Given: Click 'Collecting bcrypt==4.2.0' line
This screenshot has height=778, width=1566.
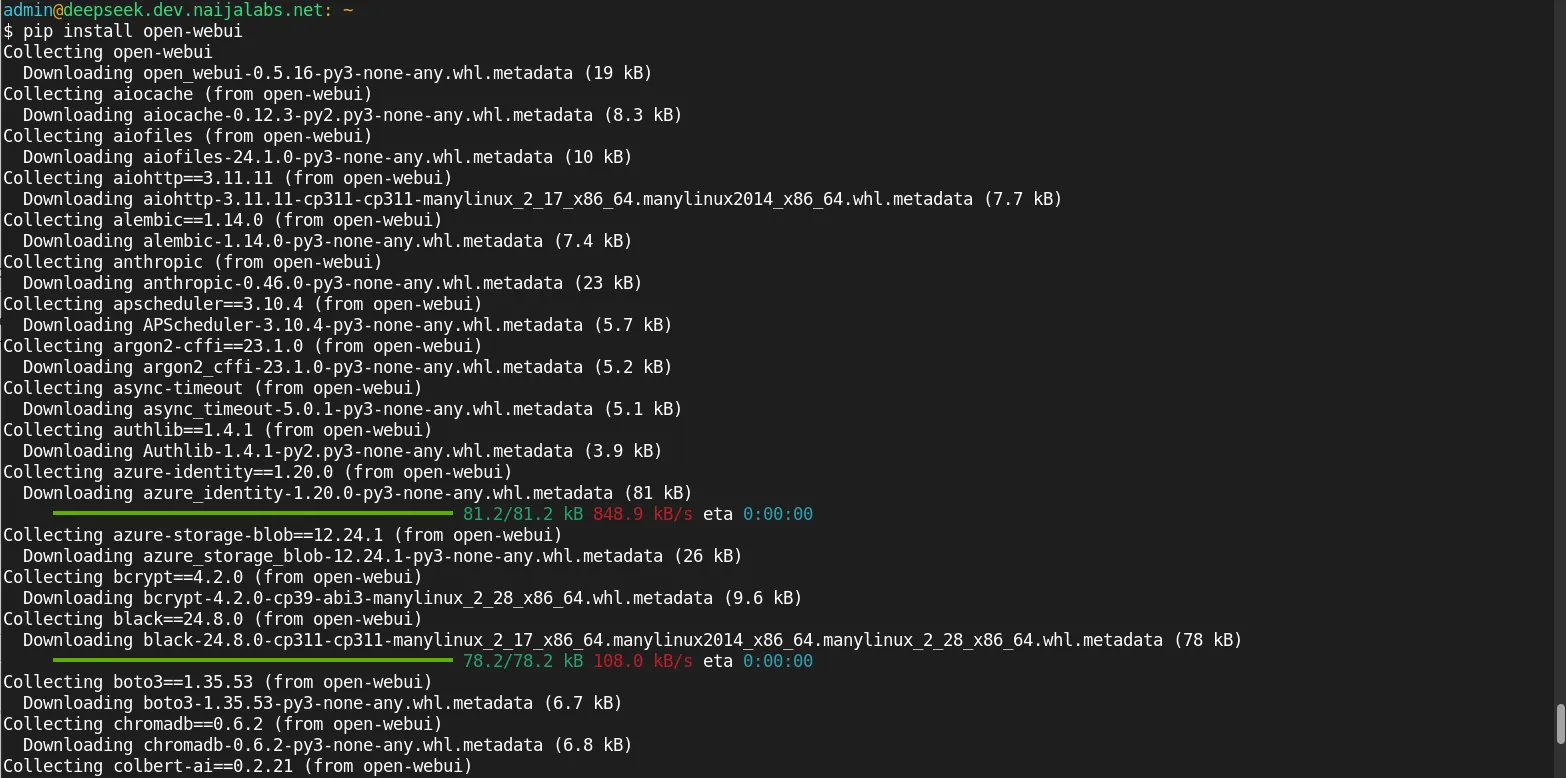Looking at the screenshot, I should coord(213,577).
